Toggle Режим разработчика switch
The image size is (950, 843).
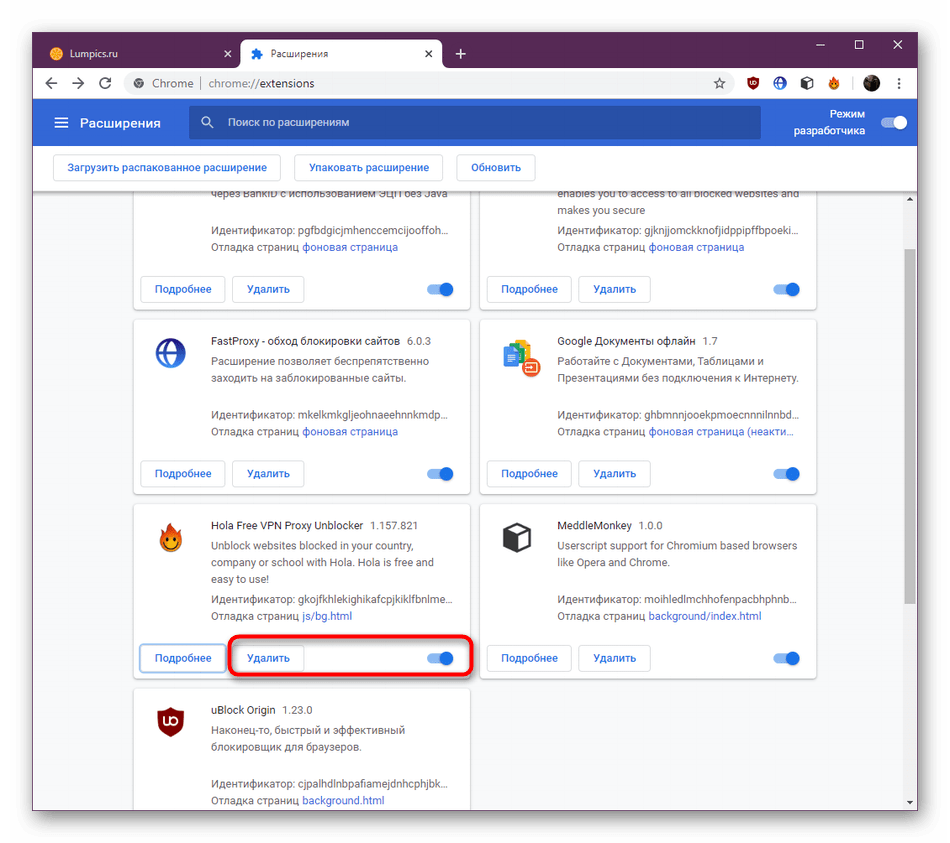[894, 122]
